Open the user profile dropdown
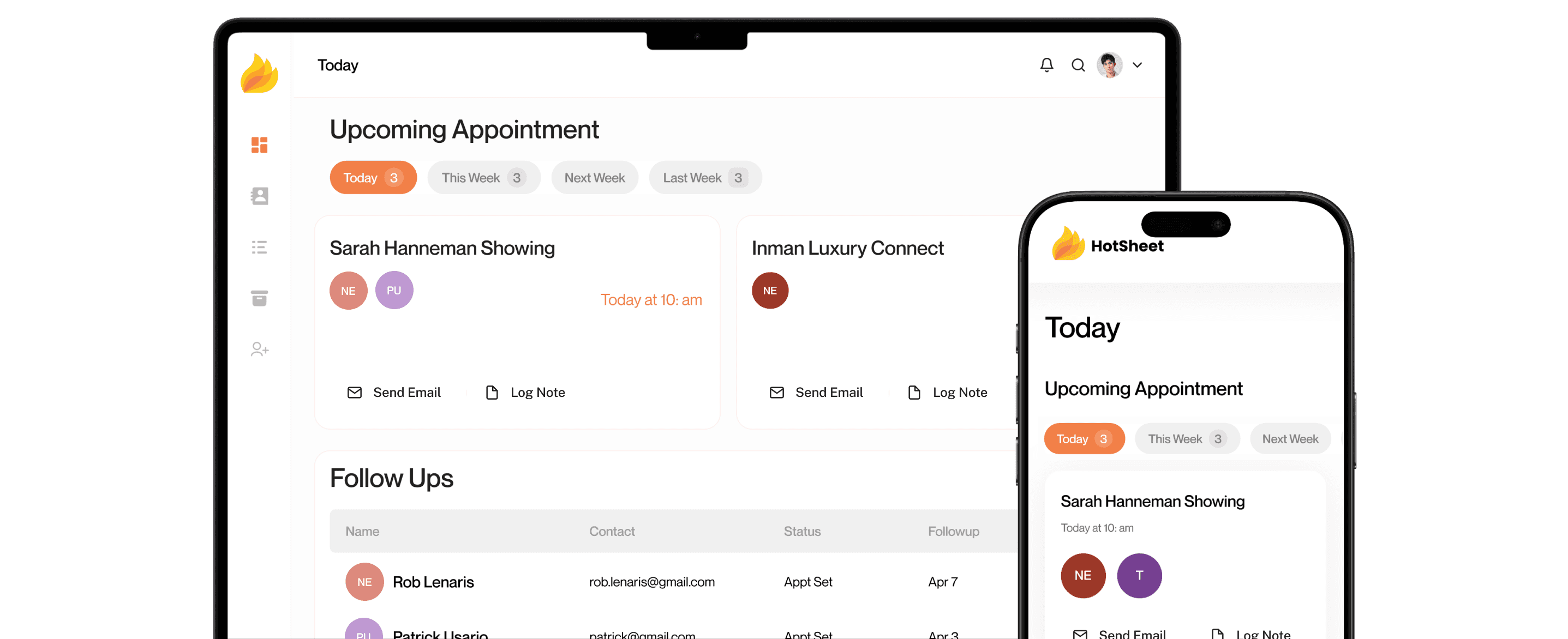This screenshot has width=1568, height=639. pos(1138,65)
